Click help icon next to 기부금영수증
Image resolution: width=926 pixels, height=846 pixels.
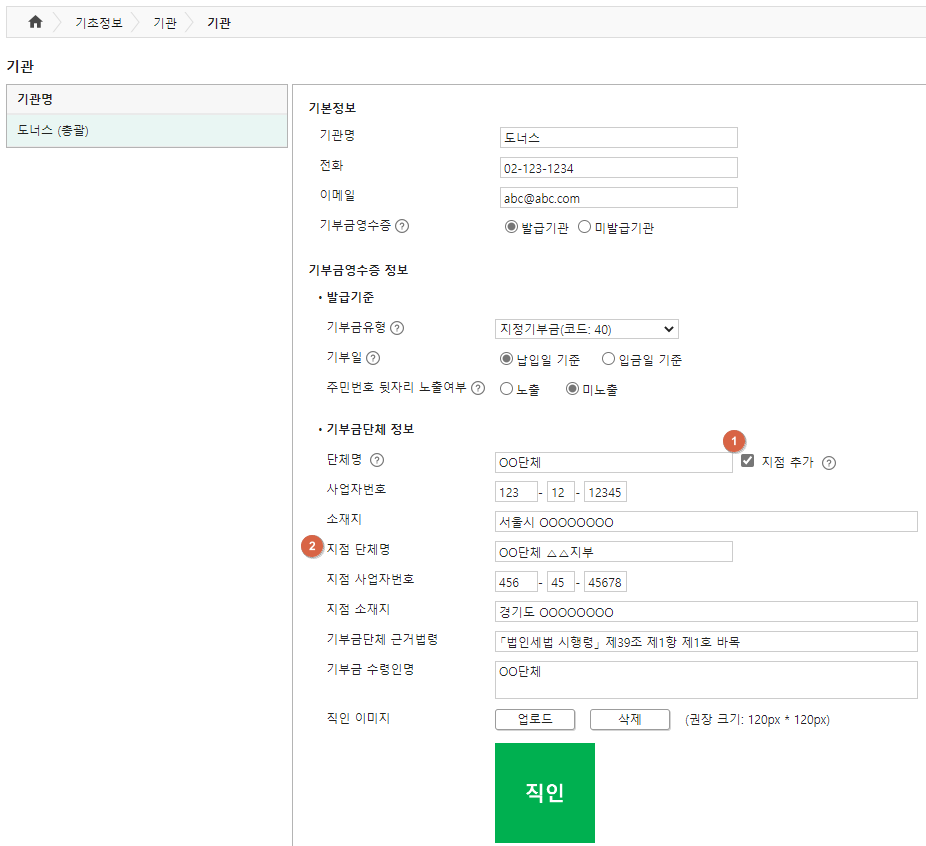pyautogui.click(x=402, y=226)
